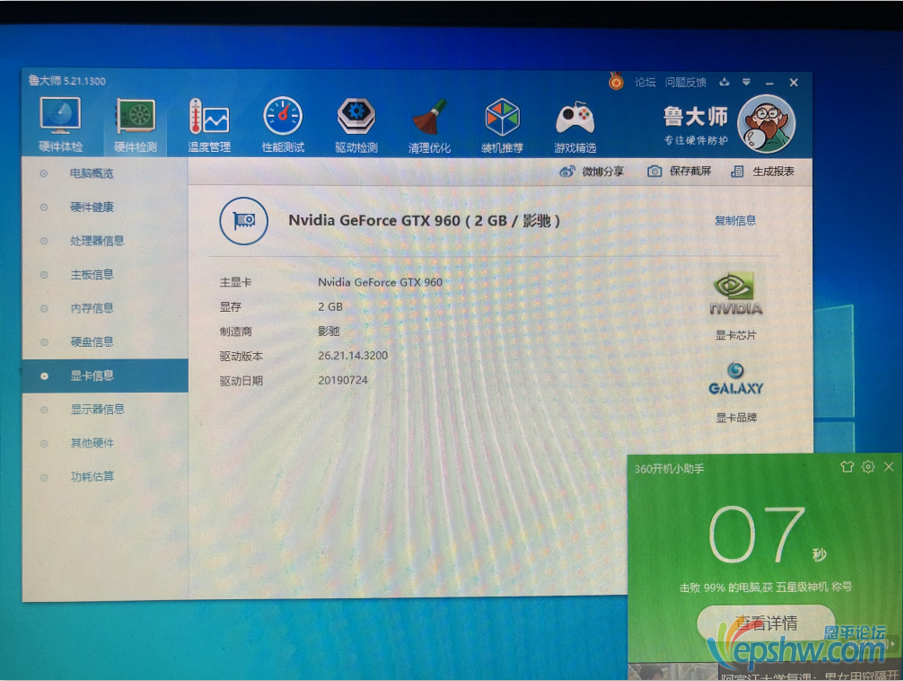Click driver version 26.21.14.3200
The image size is (903, 681).
tap(353, 355)
